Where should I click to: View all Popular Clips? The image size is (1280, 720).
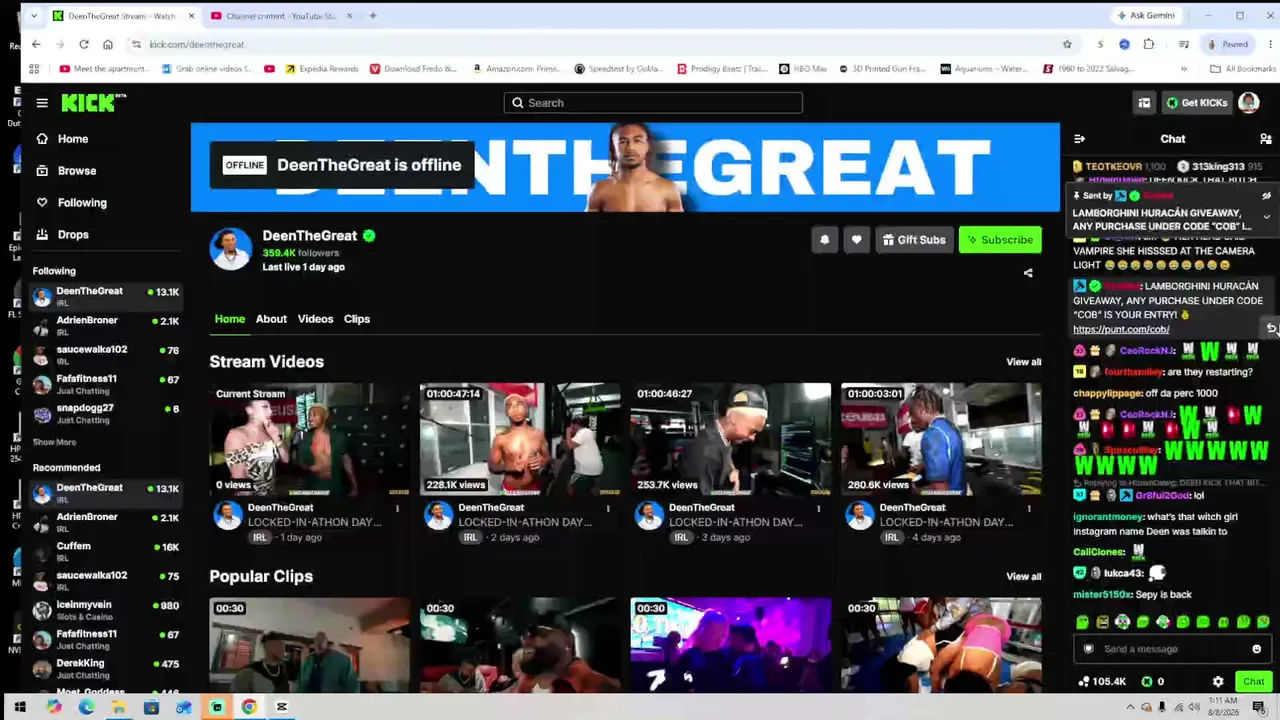[x=1023, y=577]
